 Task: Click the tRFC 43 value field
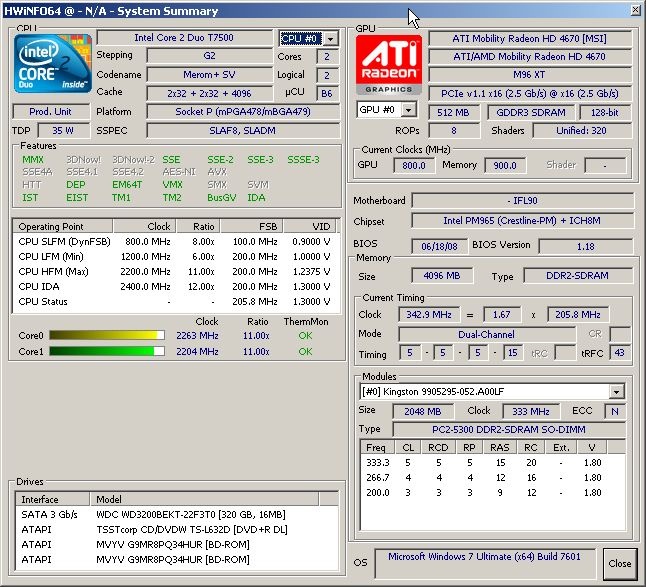[619, 353]
